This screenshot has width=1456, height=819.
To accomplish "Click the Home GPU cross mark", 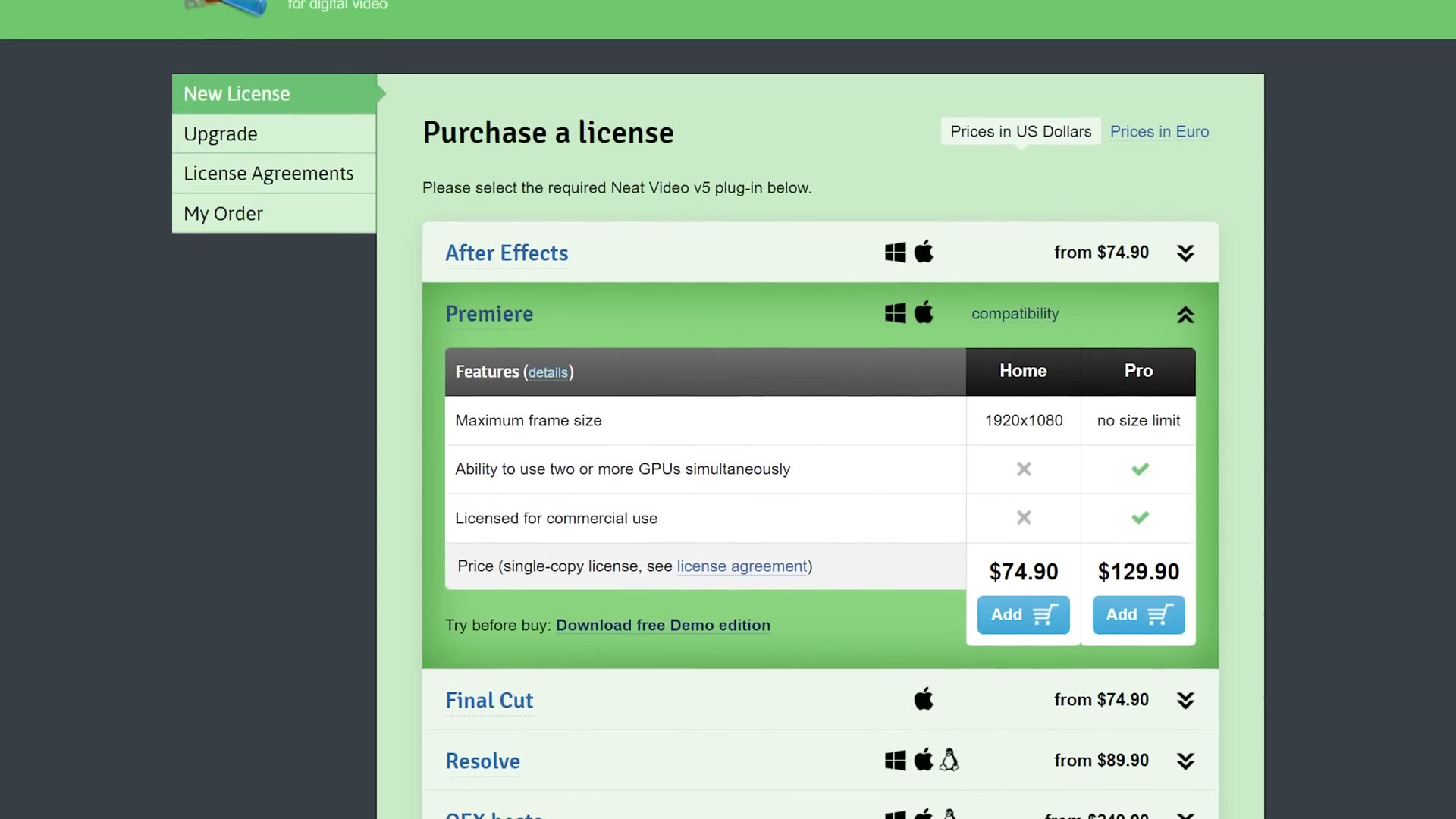I will [x=1024, y=469].
